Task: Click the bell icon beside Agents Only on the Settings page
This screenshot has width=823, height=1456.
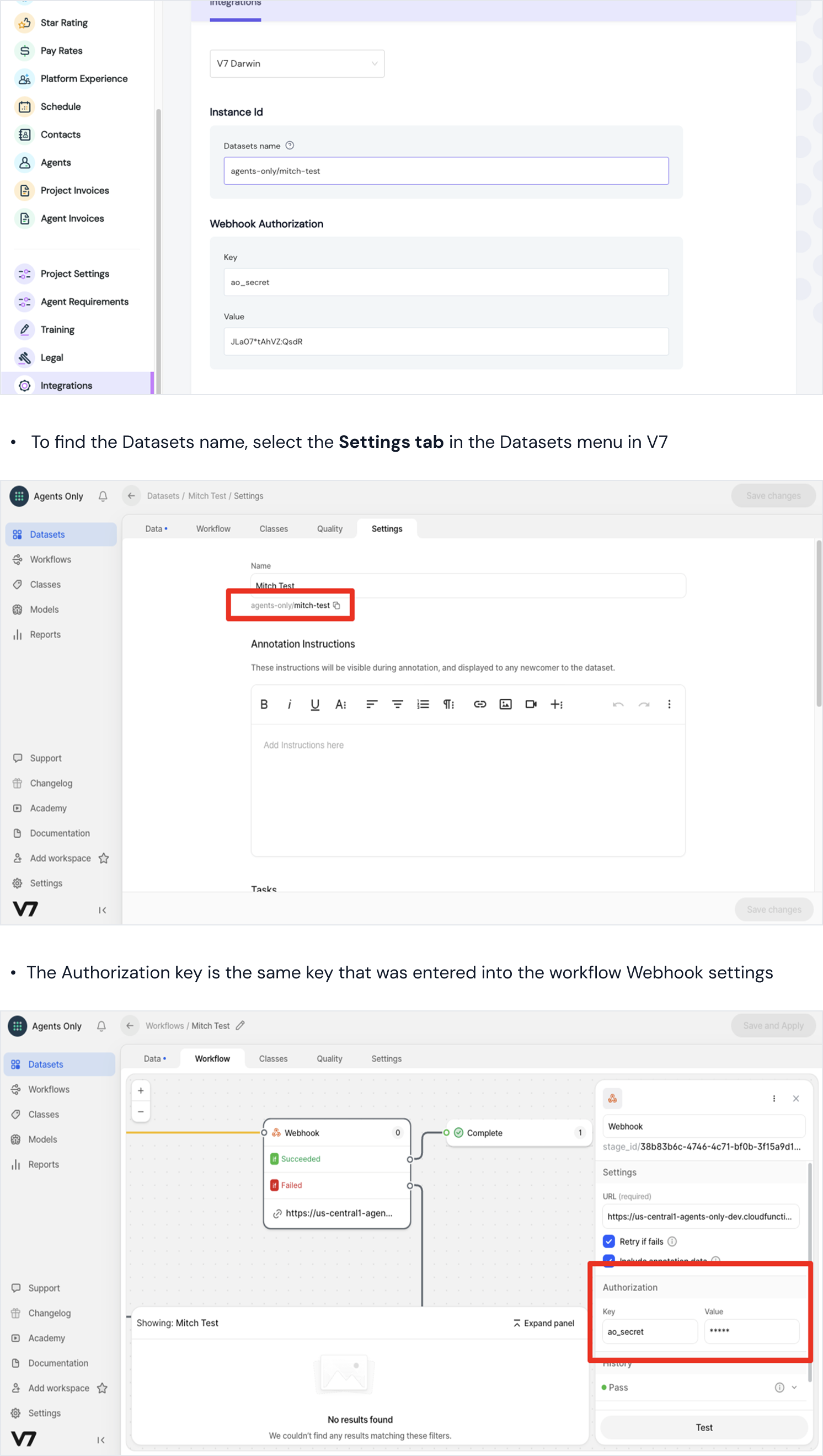Action: tap(103, 496)
